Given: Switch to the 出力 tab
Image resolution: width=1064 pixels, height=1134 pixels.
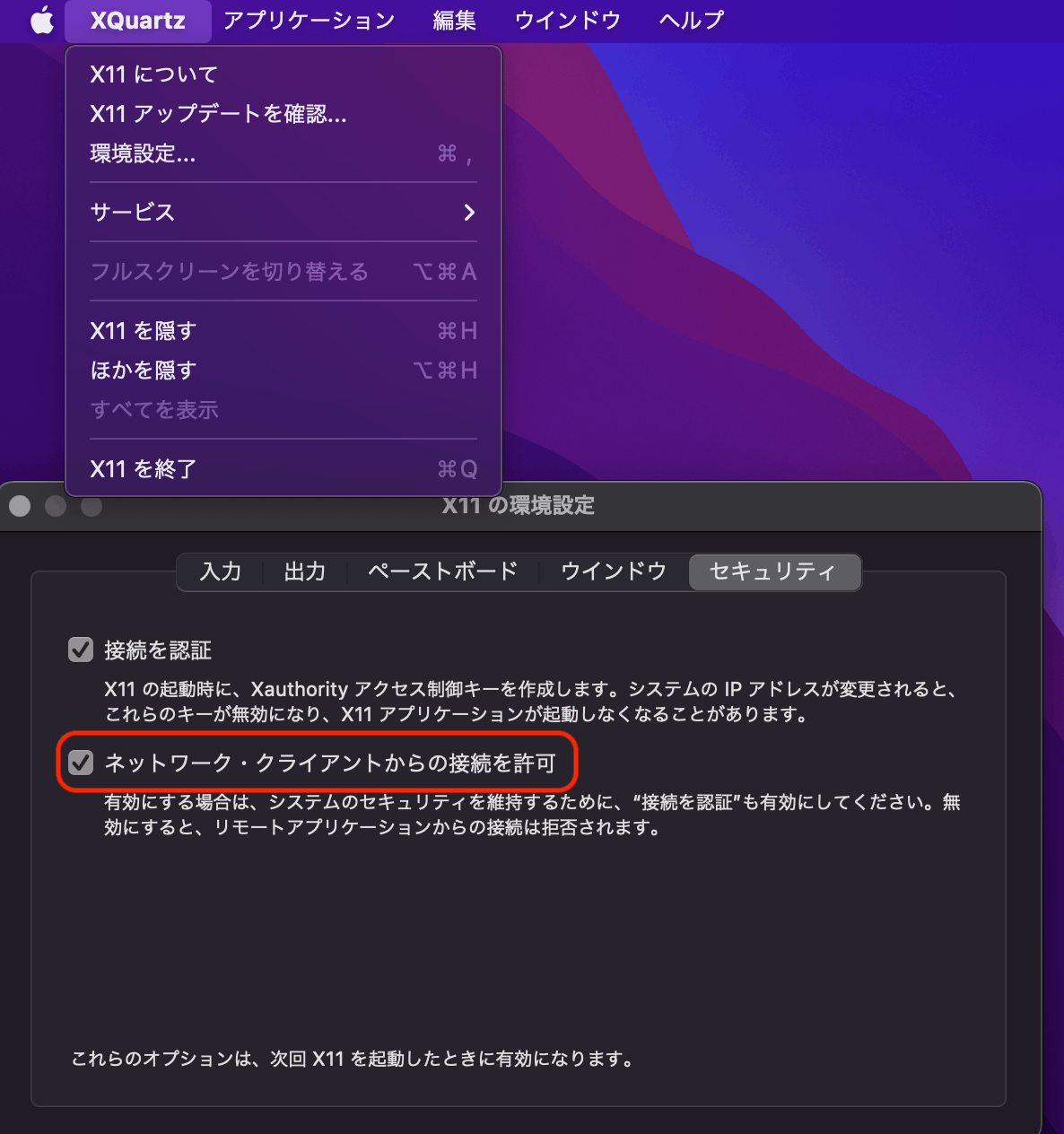Looking at the screenshot, I should 305,572.
